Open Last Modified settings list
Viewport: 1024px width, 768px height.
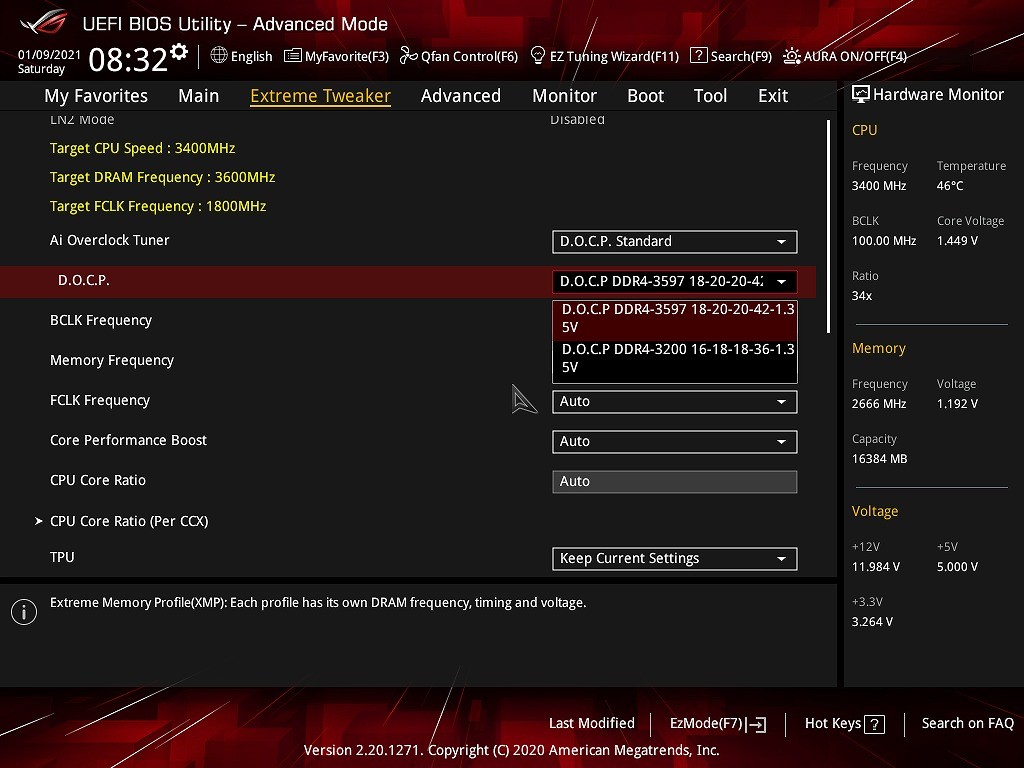[591, 724]
